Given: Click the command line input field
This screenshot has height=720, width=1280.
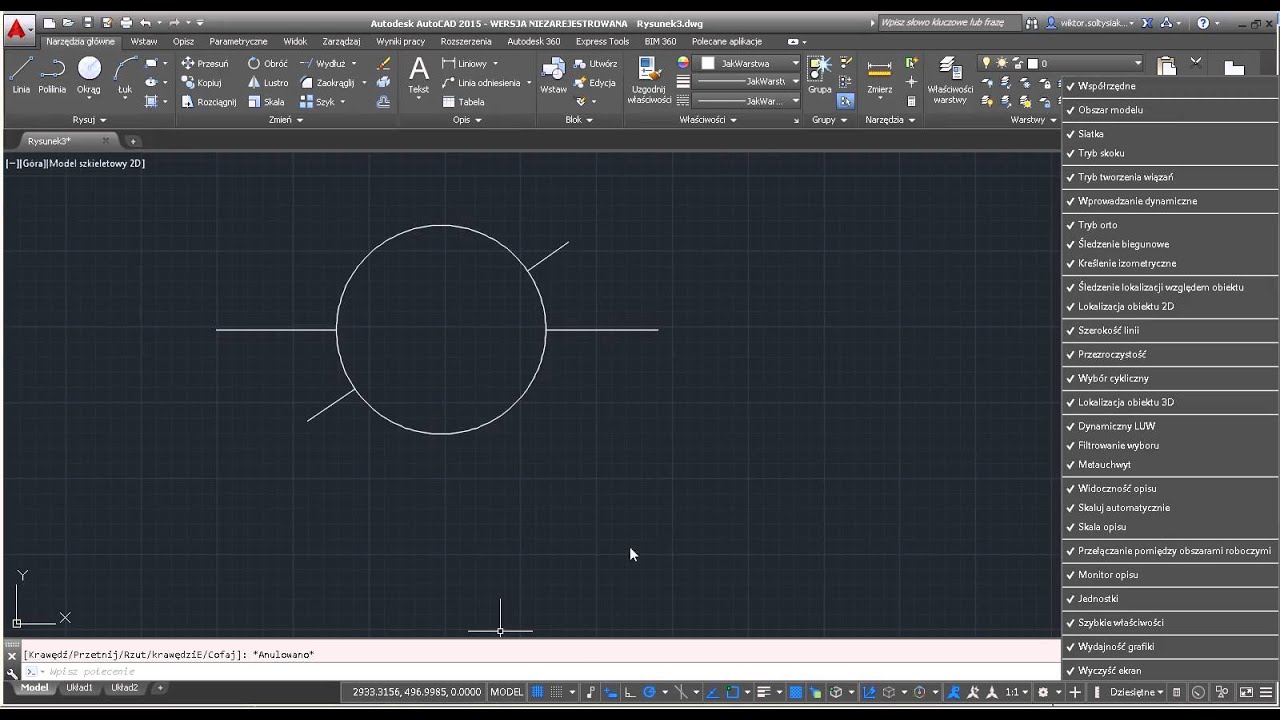Looking at the screenshot, I should (540, 671).
